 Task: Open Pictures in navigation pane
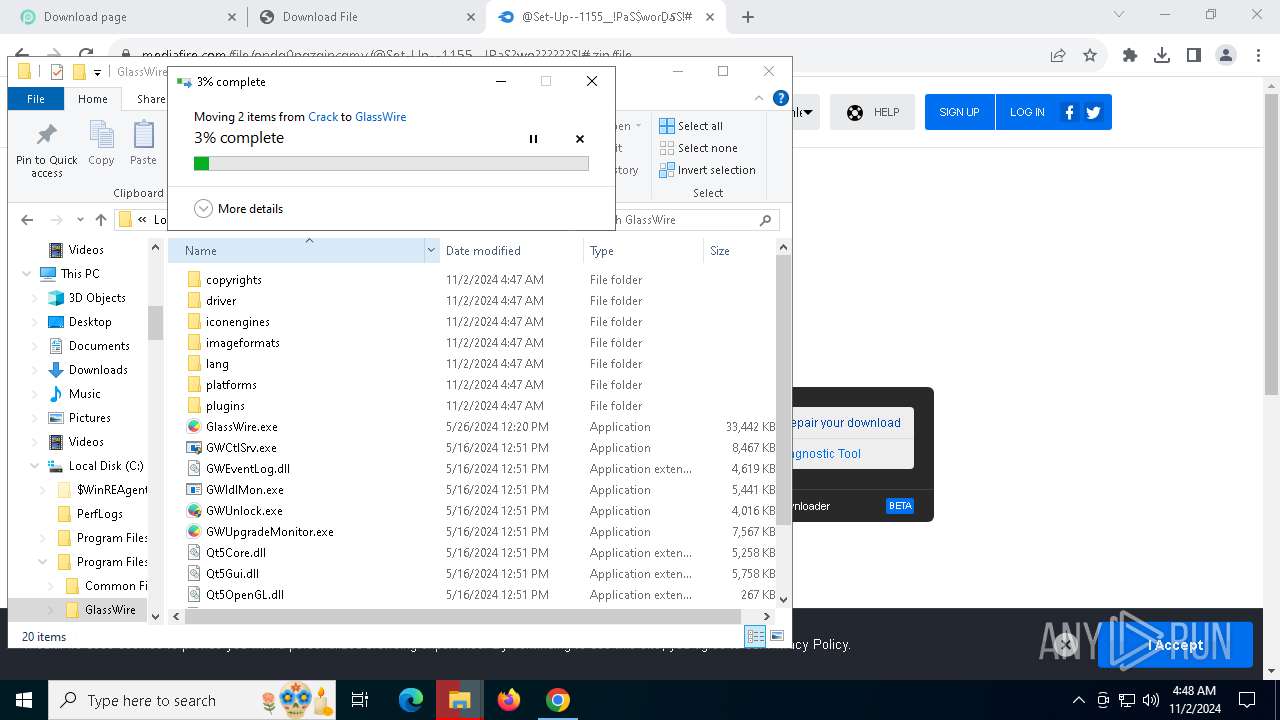pos(89,418)
